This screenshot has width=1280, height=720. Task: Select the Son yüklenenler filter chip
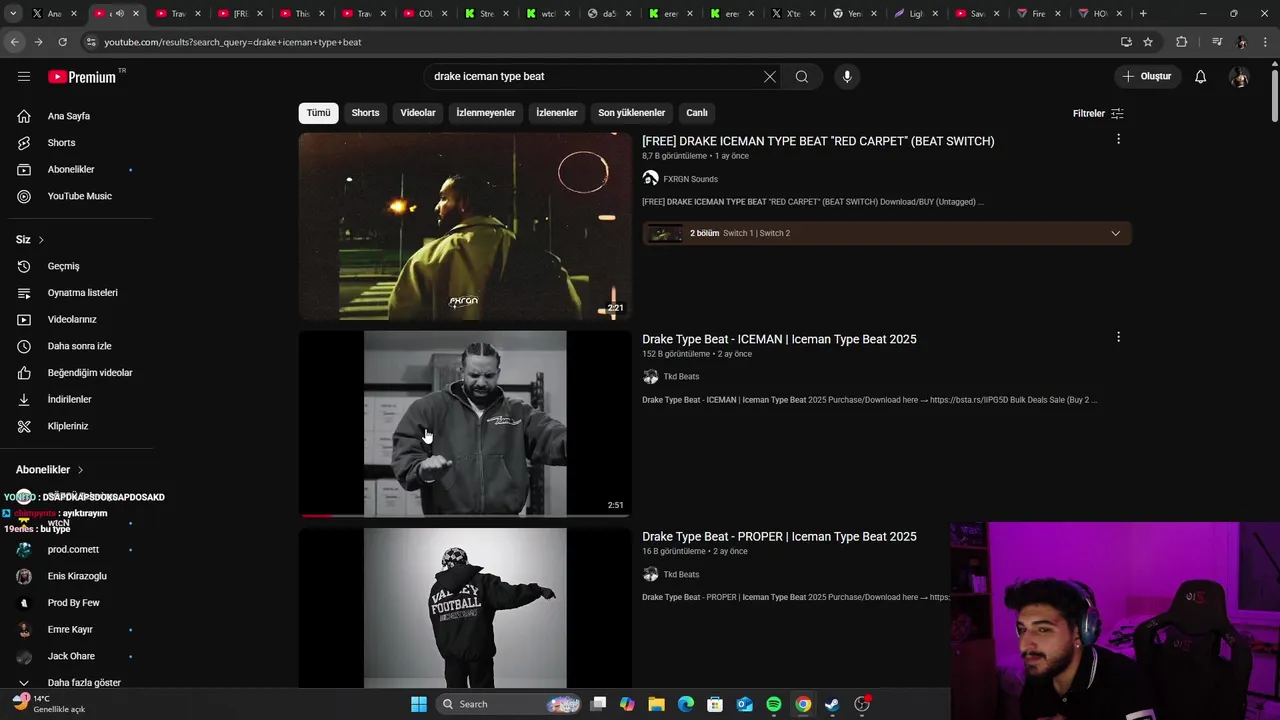click(631, 113)
